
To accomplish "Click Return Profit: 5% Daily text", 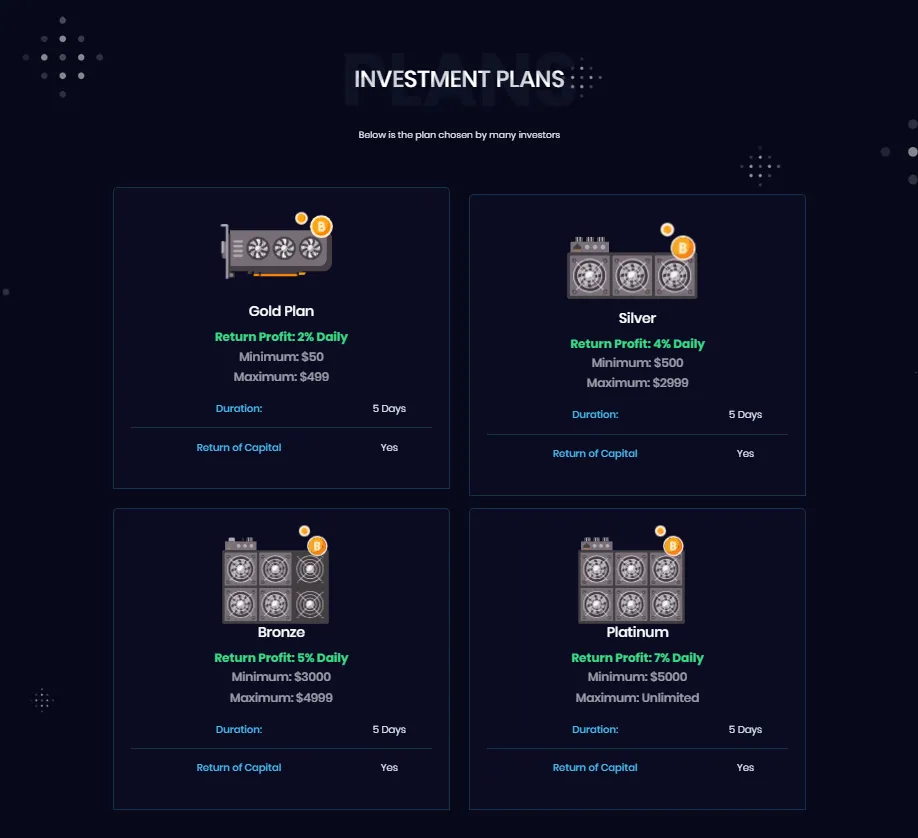I will [x=281, y=658].
